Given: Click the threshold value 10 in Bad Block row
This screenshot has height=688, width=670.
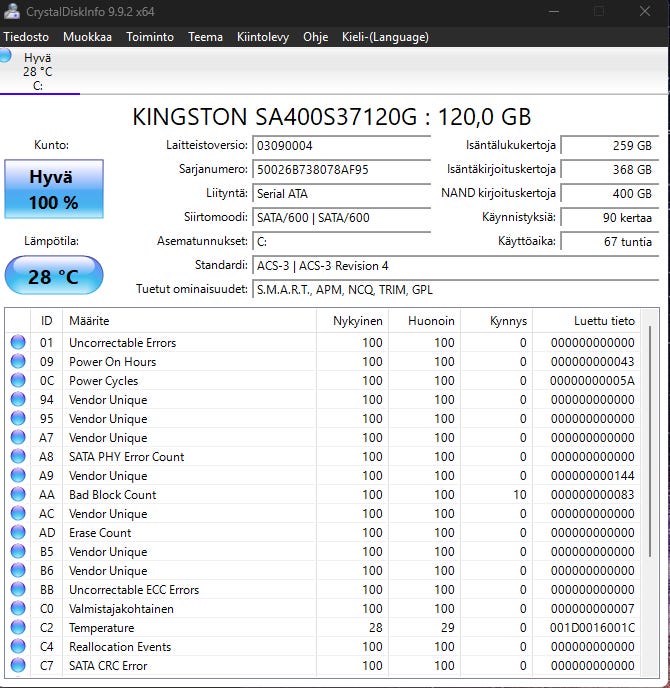Looking at the screenshot, I should pyautogui.click(x=520, y=494).
